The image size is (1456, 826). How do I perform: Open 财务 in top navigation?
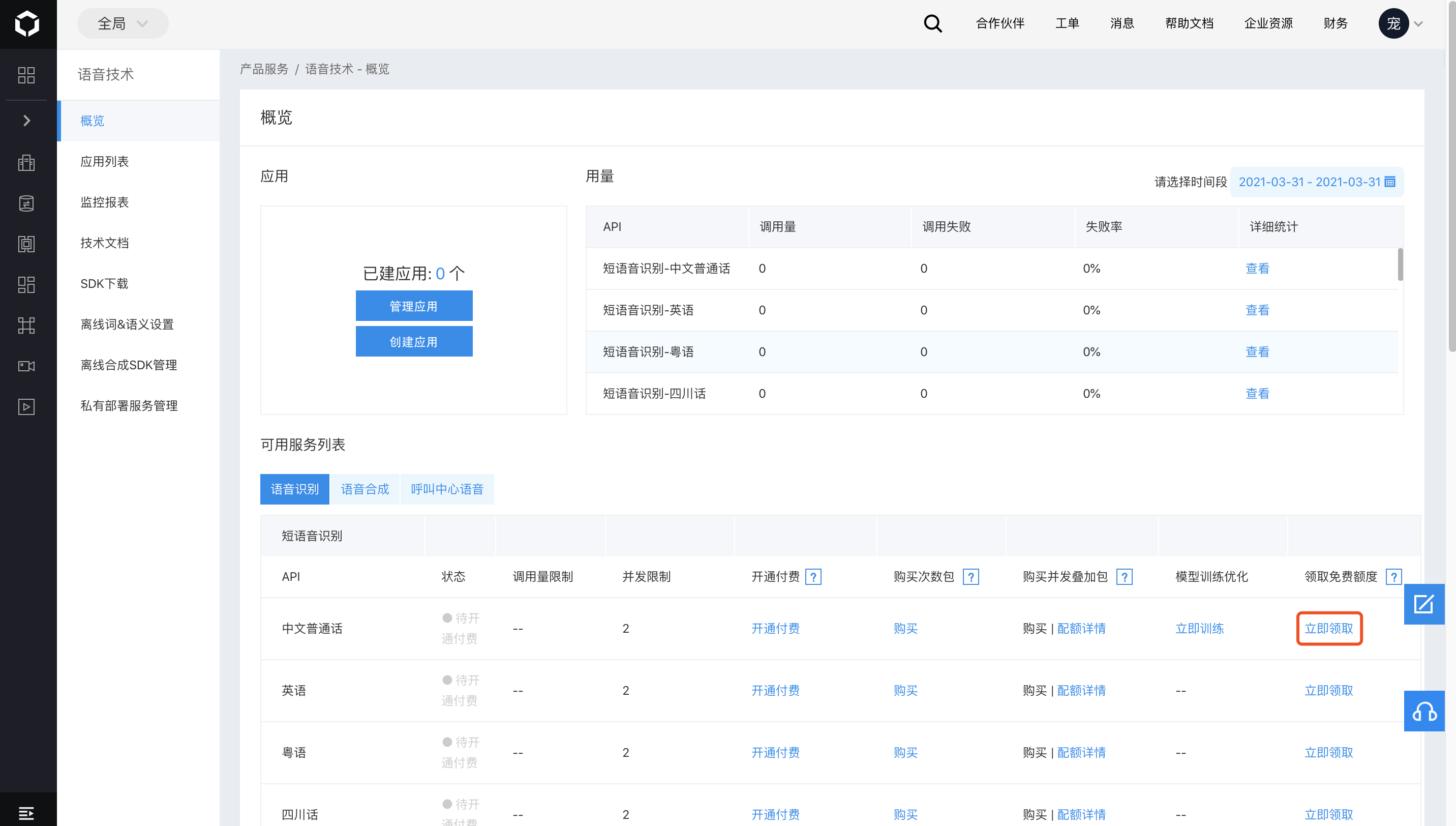(x=1335, y=23)
